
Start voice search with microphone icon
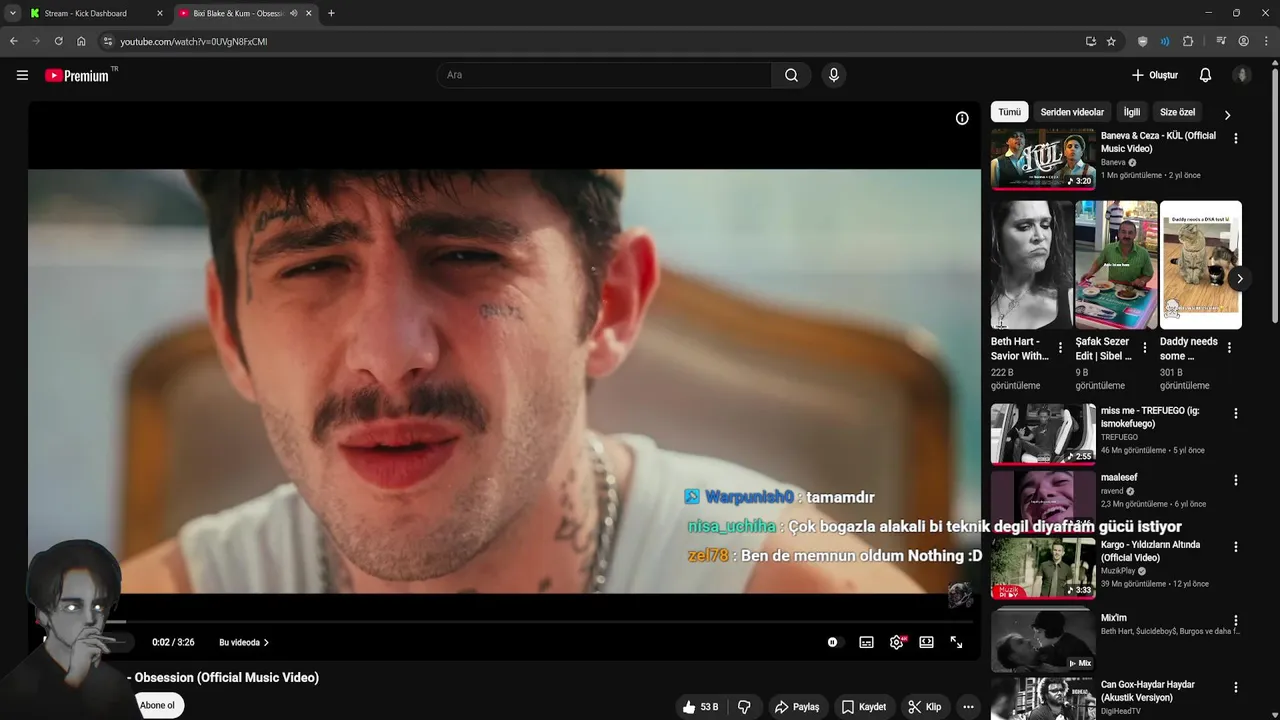click(833, 75)
